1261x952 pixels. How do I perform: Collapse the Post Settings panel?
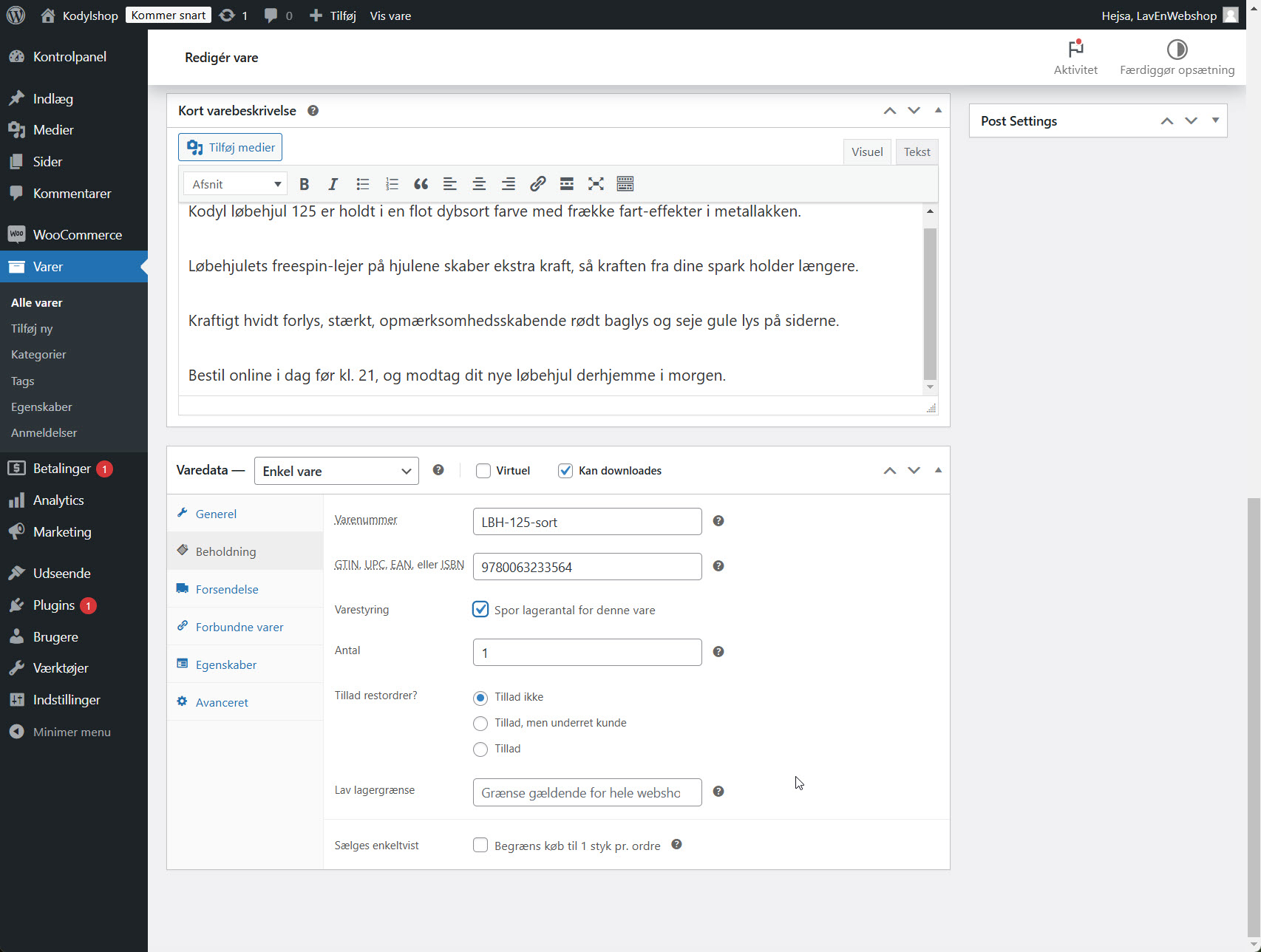tap(1214, 120)
